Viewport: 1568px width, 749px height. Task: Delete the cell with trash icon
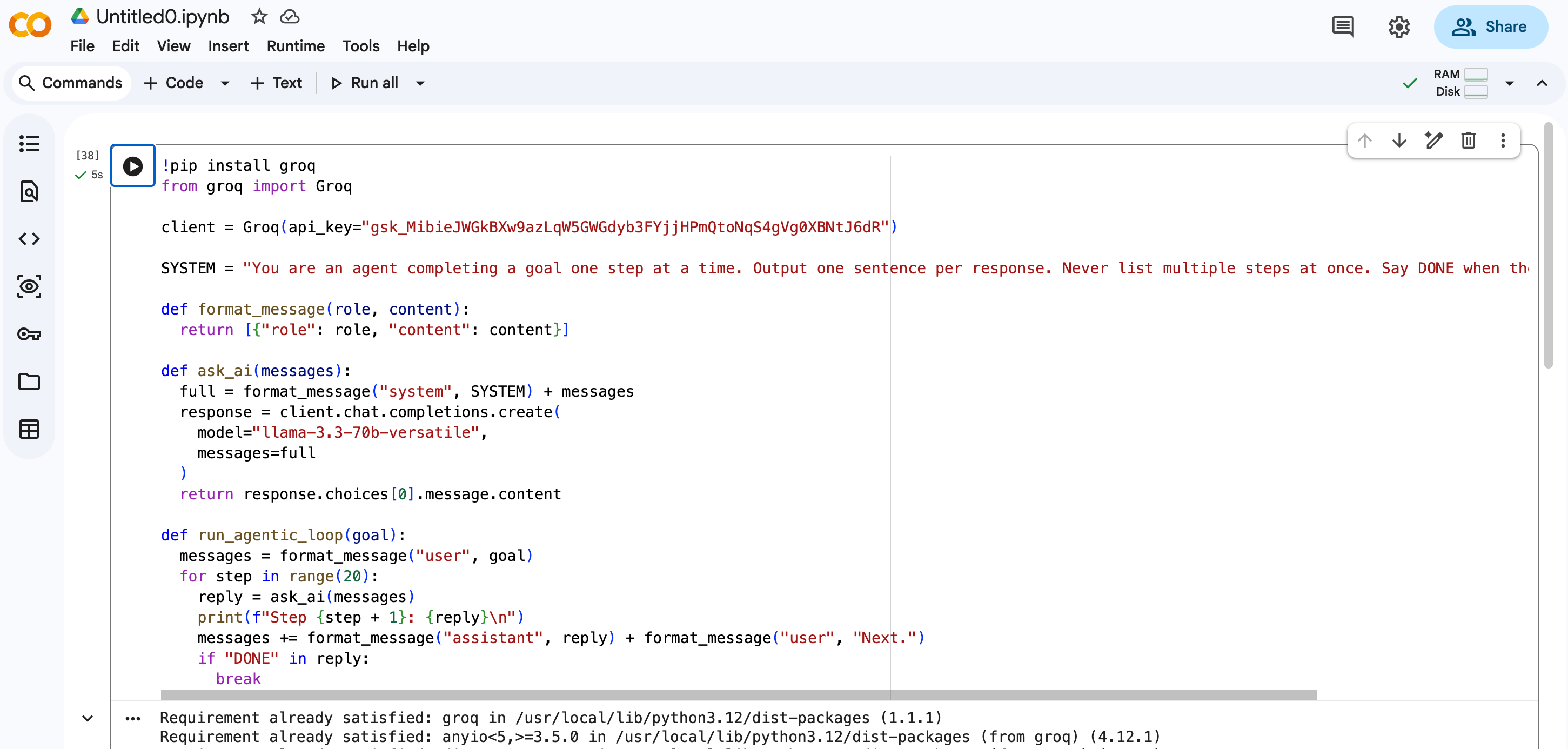pos(1468,141)
